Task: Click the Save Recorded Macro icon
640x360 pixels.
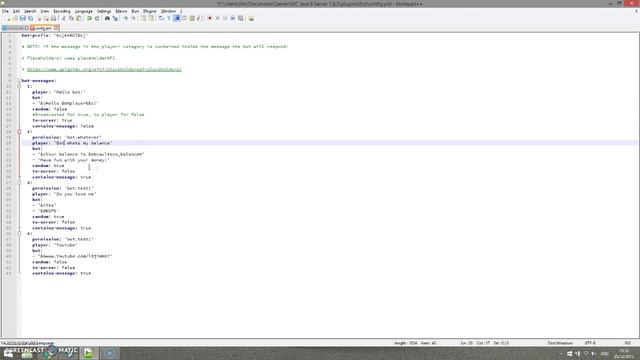Action: [x=241, y=18]
